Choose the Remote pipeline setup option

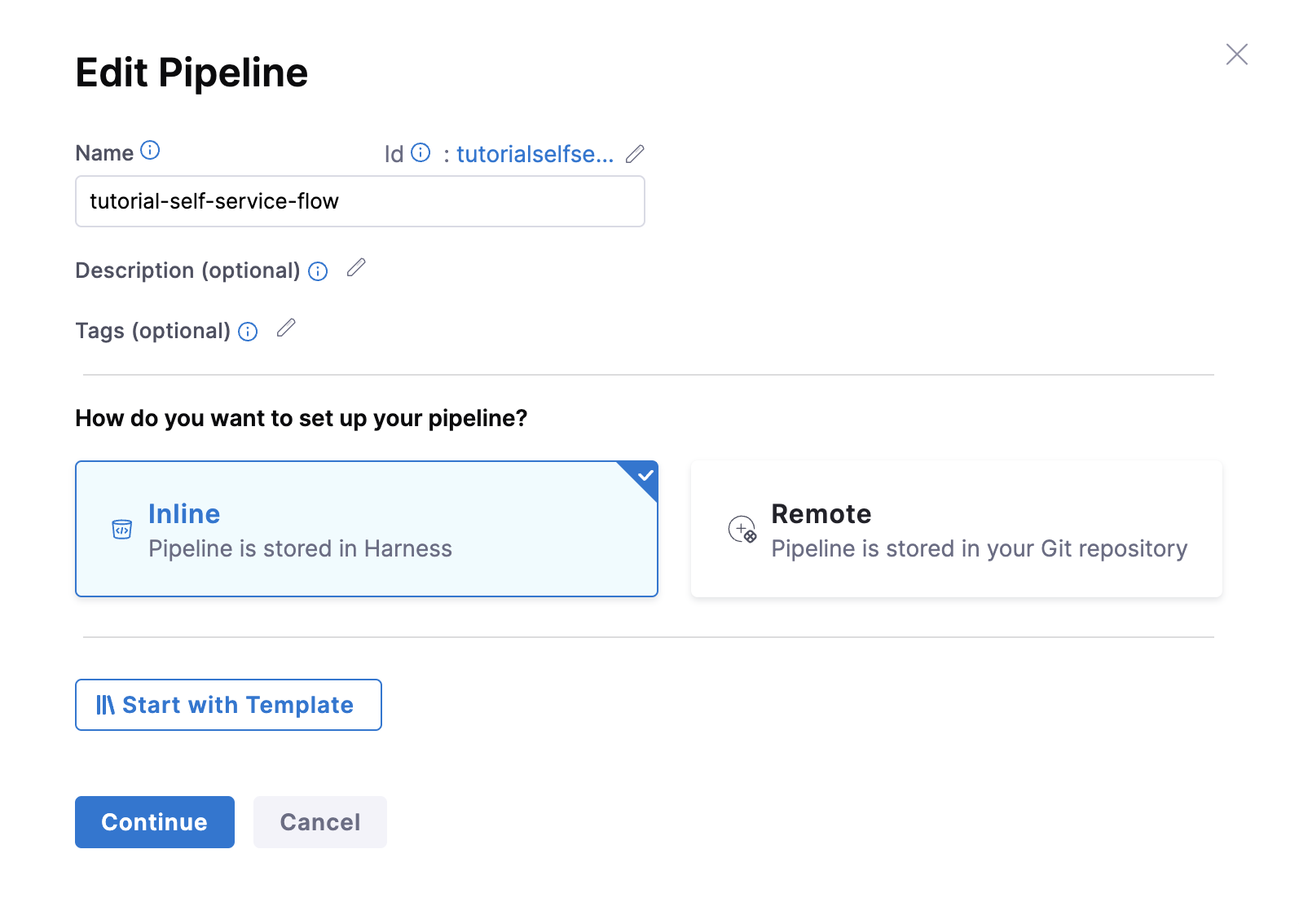(x=956, y=530)
